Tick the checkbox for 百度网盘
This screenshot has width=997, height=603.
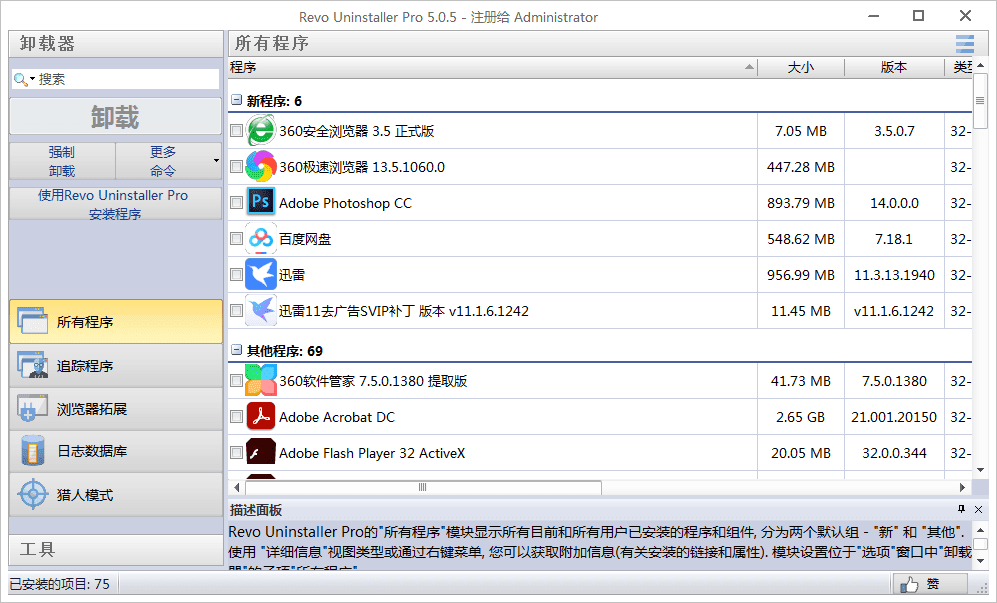[x=237, y=239]
